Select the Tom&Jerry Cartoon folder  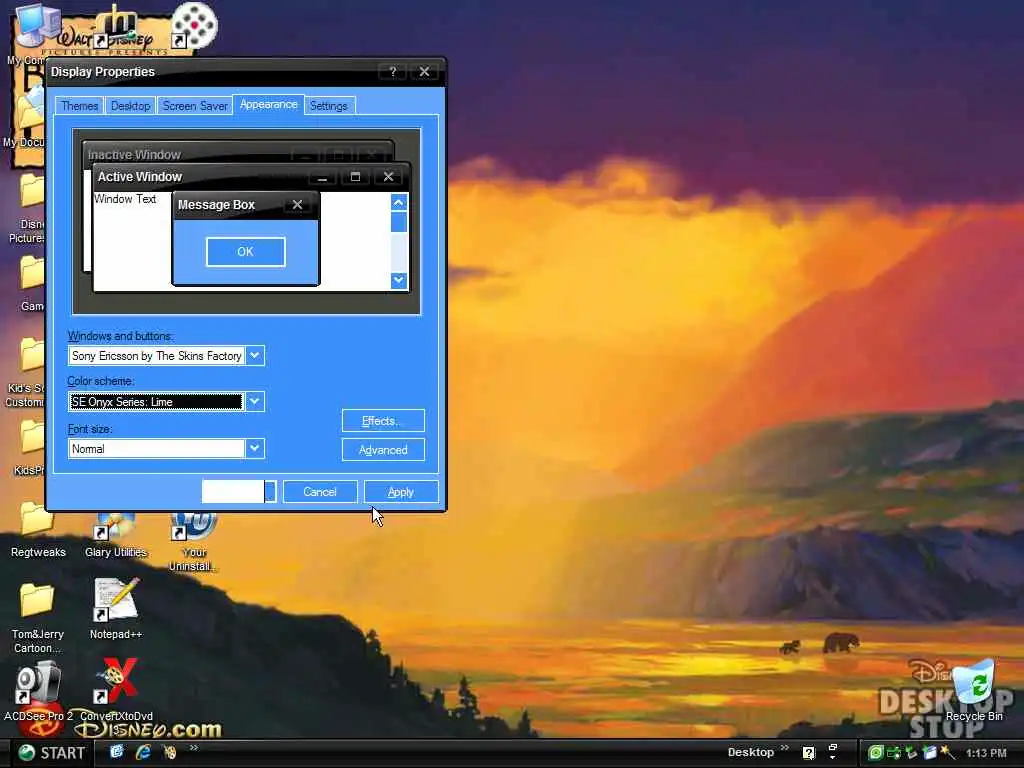coord(37,618)
